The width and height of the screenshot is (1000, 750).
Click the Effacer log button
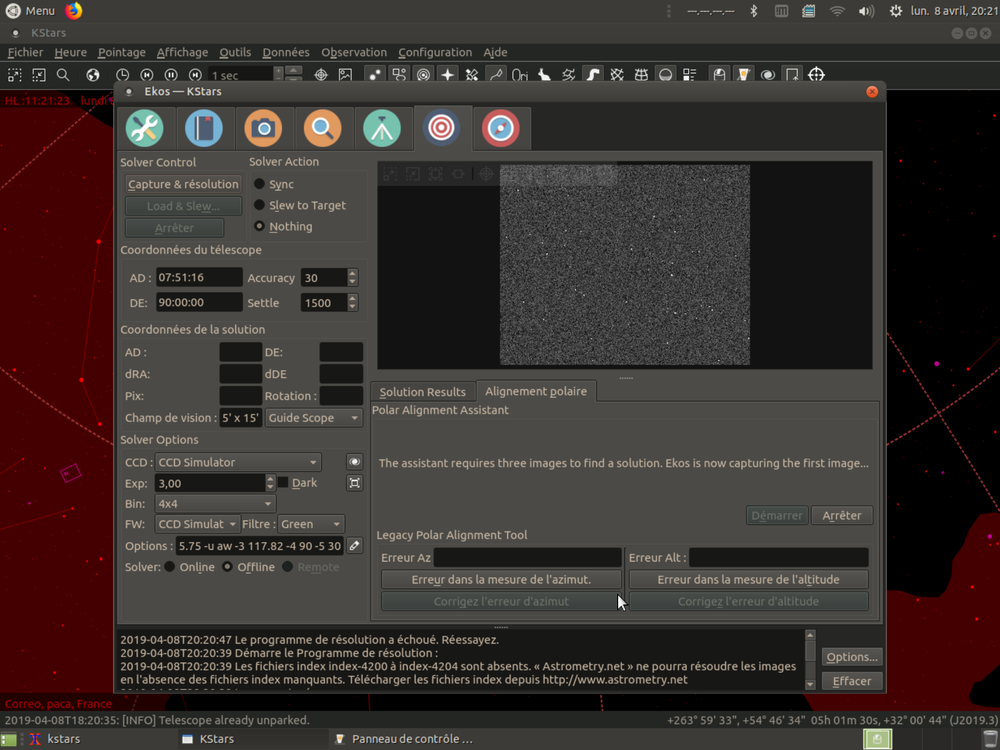851,681
